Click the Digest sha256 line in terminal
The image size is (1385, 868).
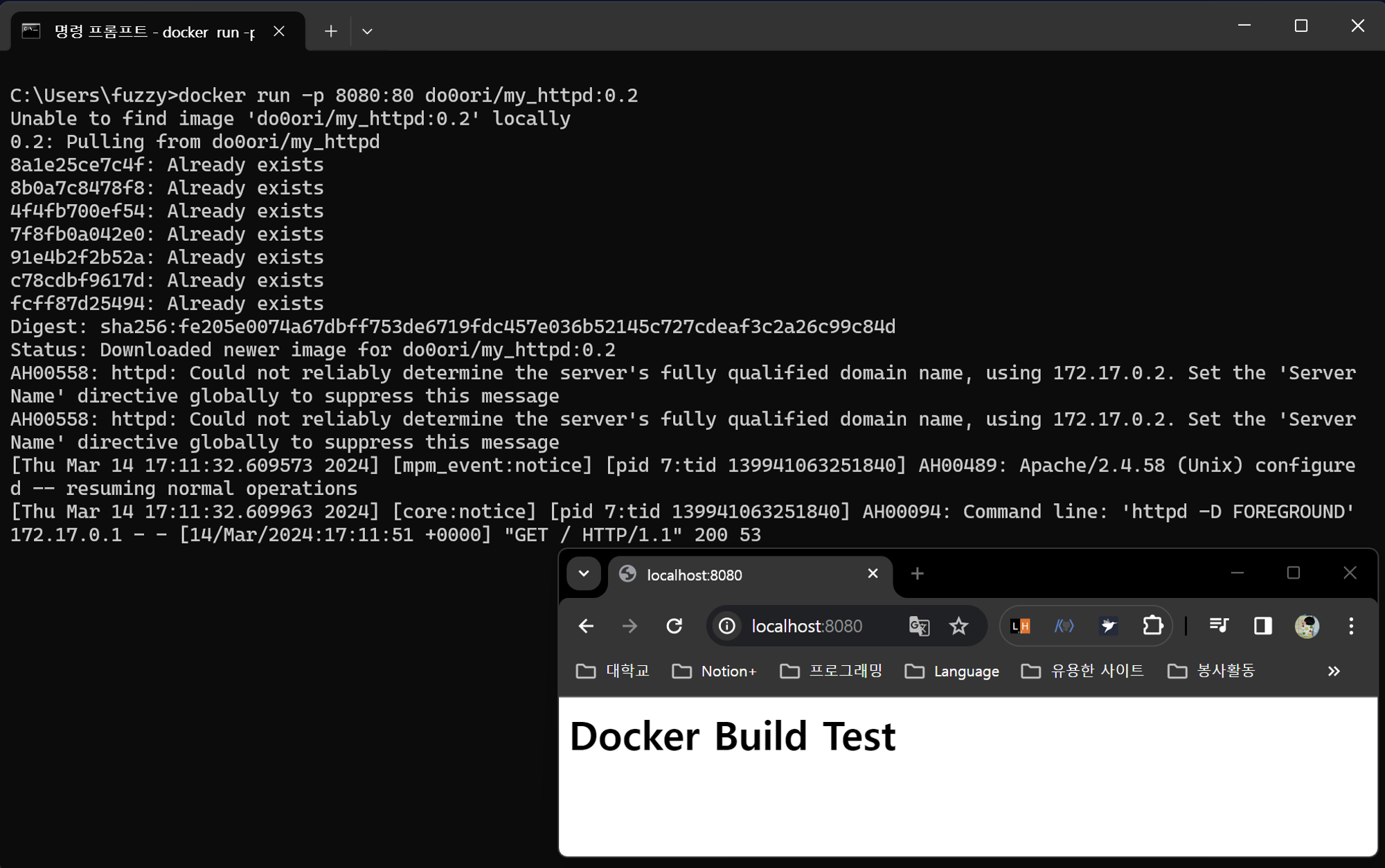(x=453, y=327)
